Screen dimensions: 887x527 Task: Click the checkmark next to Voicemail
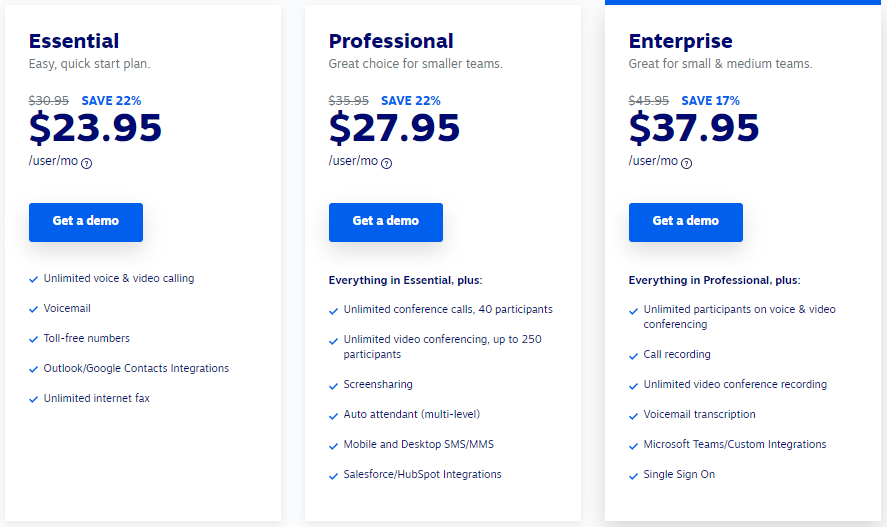pos(33,309)
